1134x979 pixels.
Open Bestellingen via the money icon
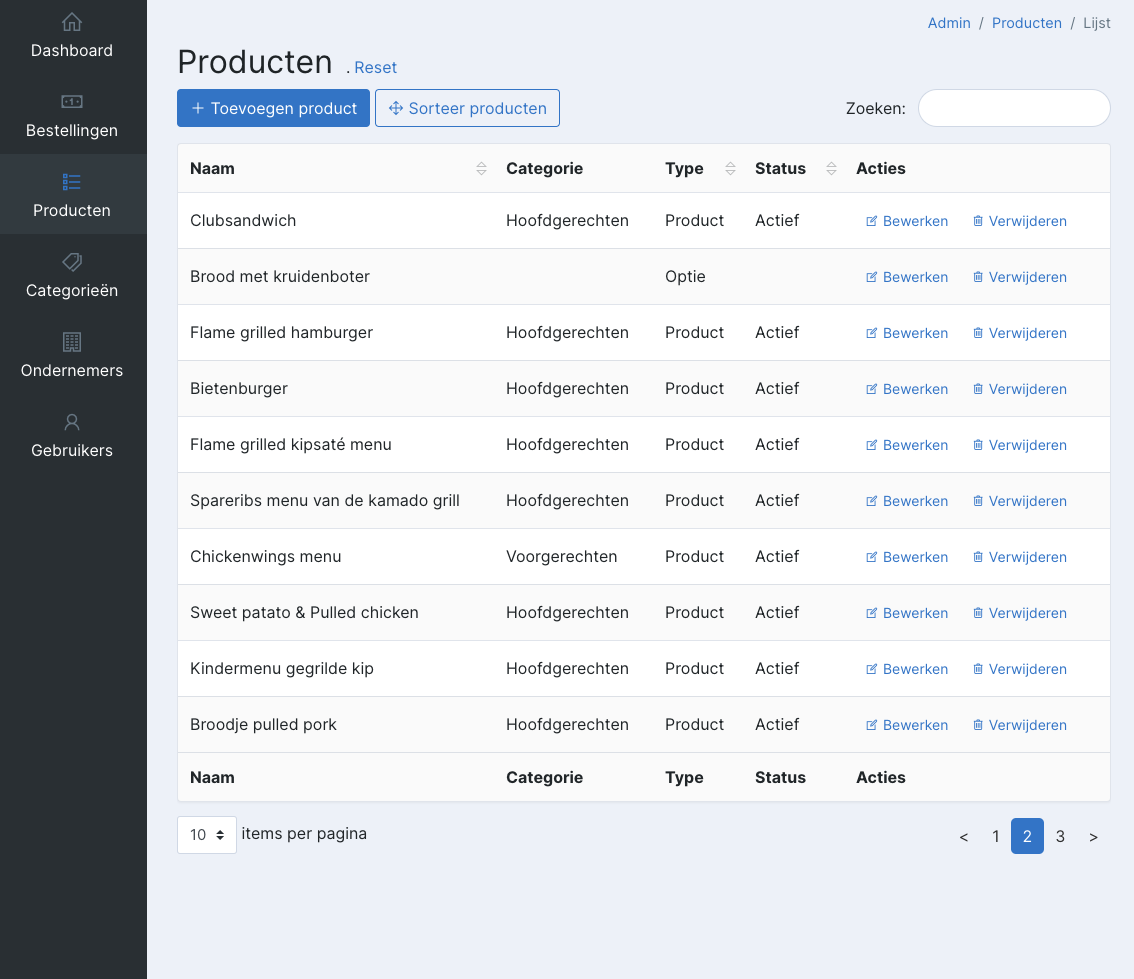point(72,102)
